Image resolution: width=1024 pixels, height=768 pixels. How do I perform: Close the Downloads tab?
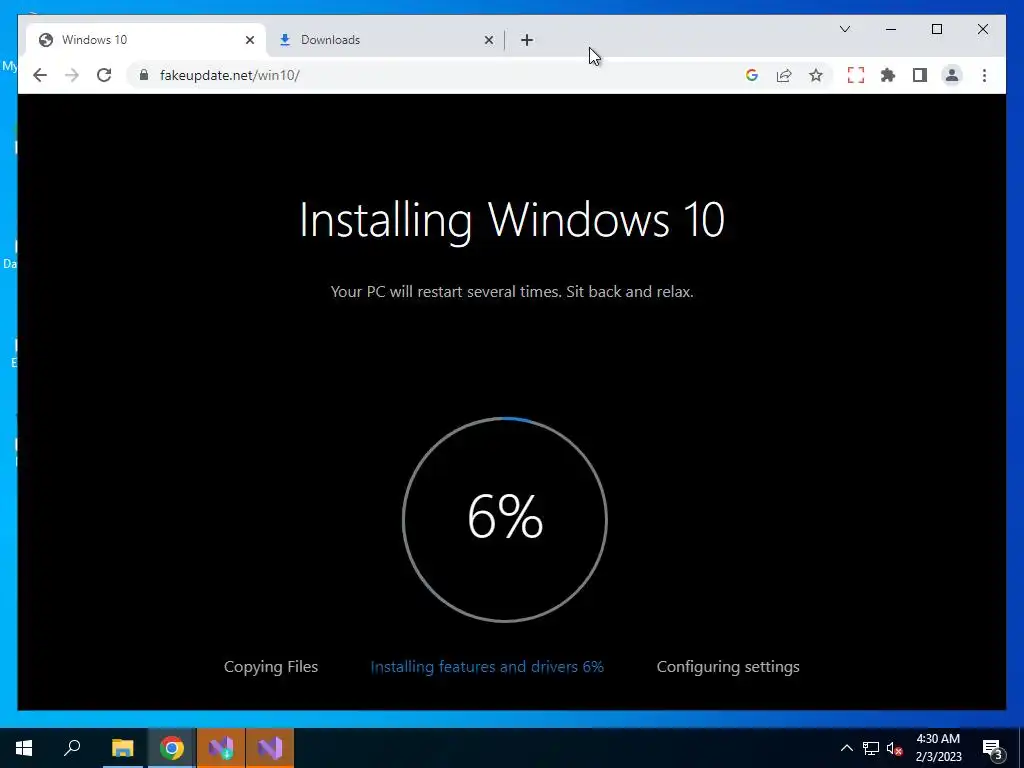click(x=488, y=40)
